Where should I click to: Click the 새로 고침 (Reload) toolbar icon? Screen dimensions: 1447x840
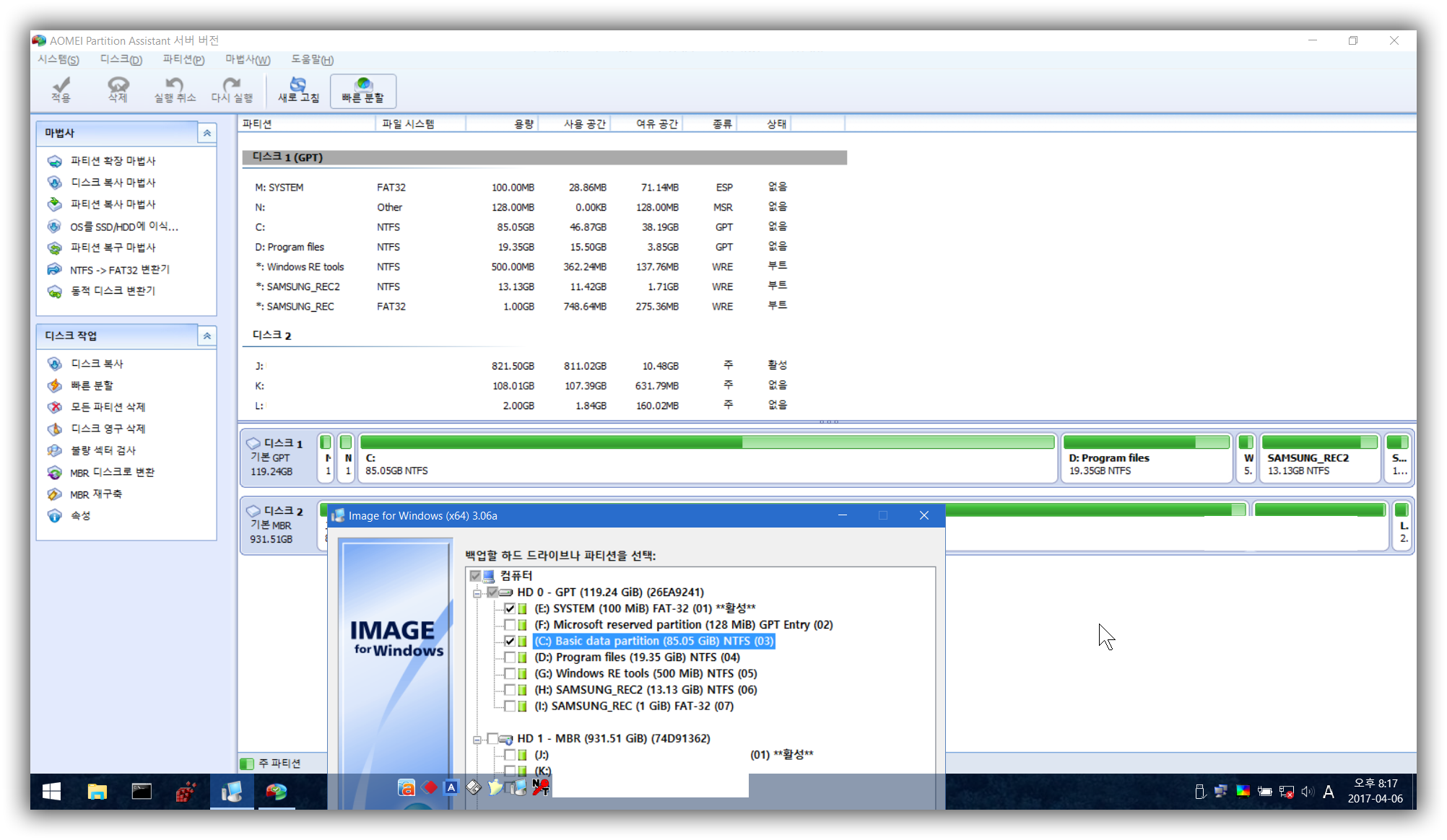(x=298, y=90)
